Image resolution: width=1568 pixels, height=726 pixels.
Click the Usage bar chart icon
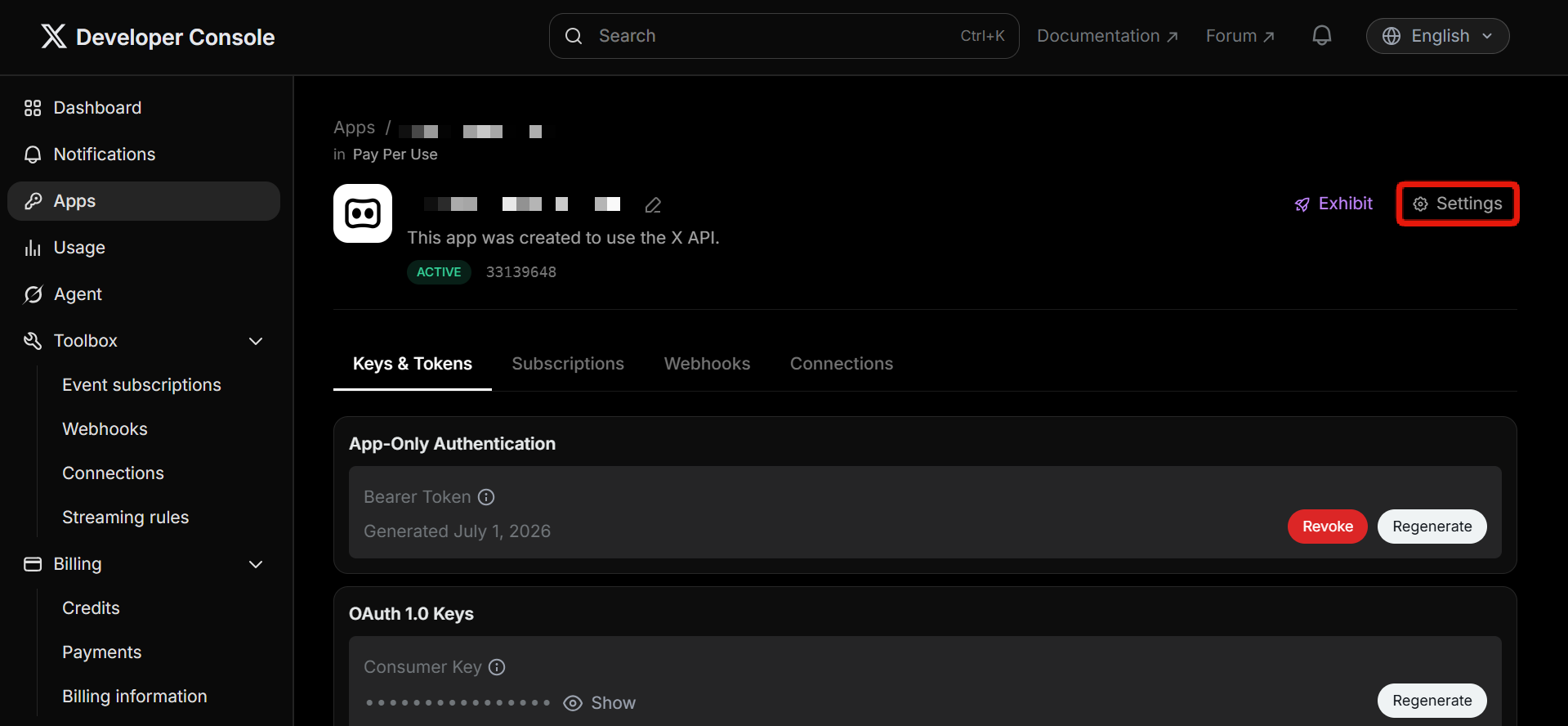[33, 248]
